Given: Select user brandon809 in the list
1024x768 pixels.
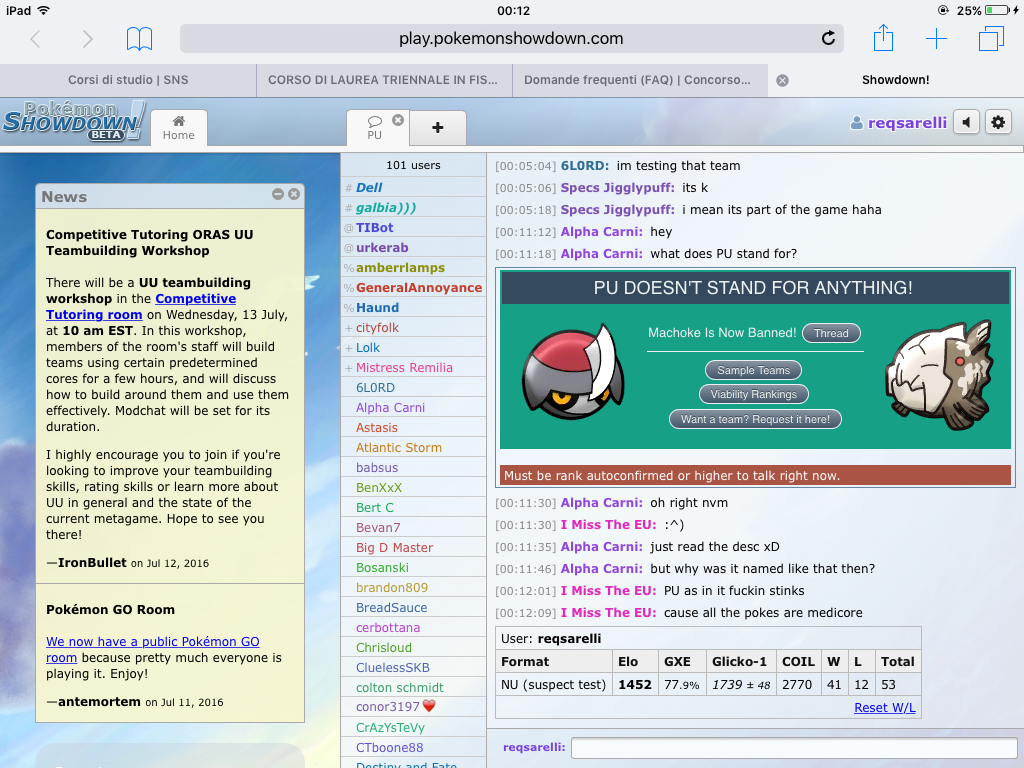Looking at the screenshot, I should pos(413,588).
